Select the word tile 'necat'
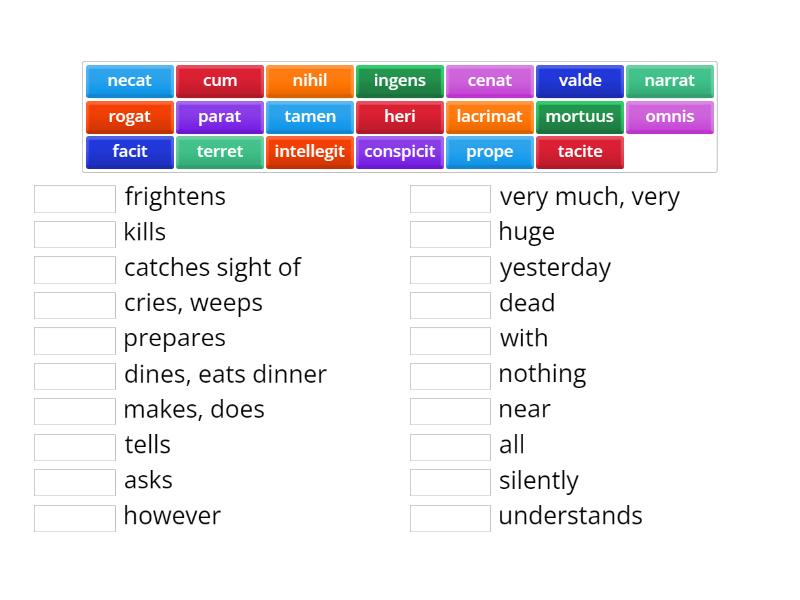Image resolution: width=800 pixels, height=600 pixels. point(129,81)
